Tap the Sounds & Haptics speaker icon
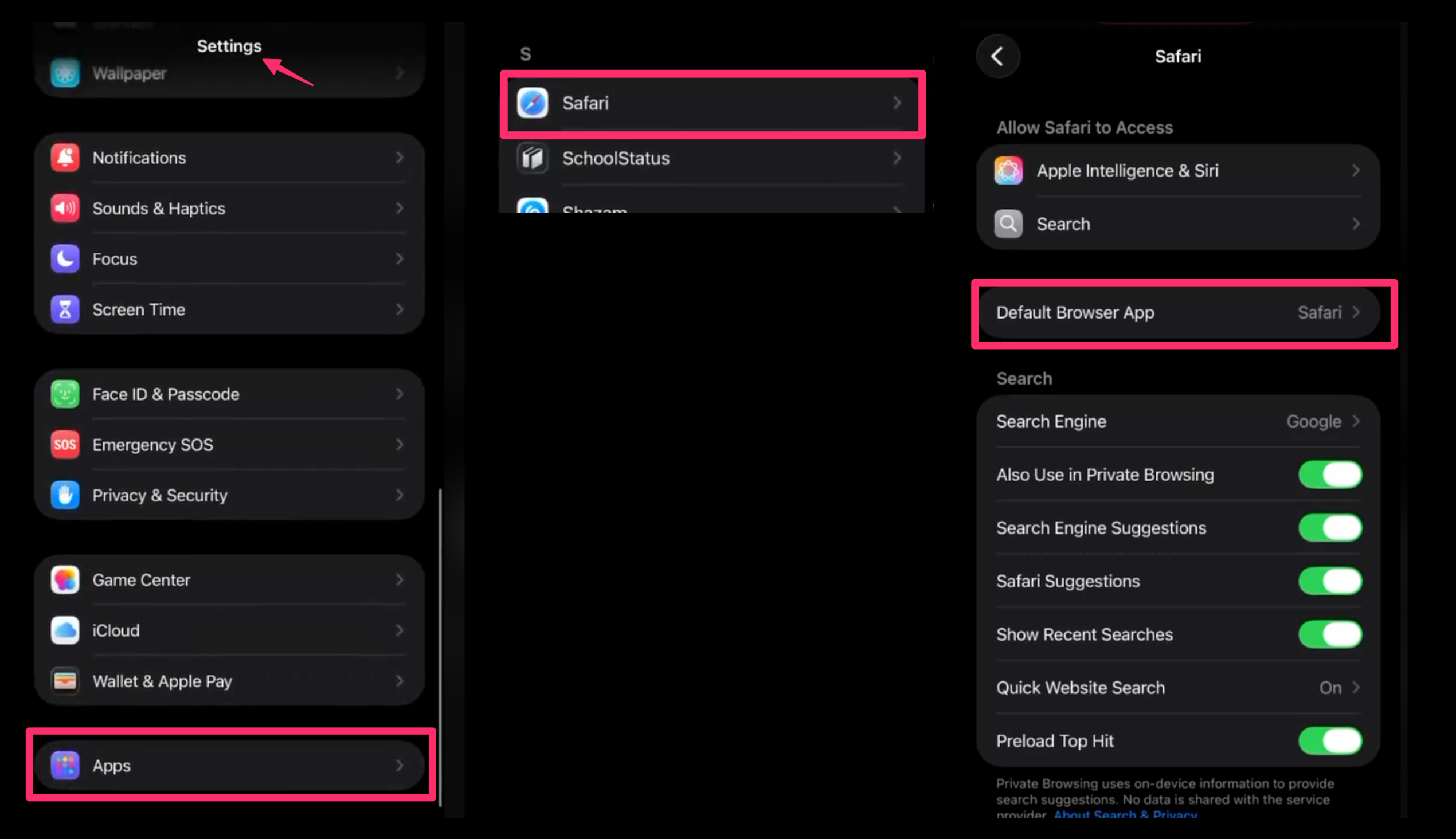The height and width of the screenshot is (839, 1456). 65,208
